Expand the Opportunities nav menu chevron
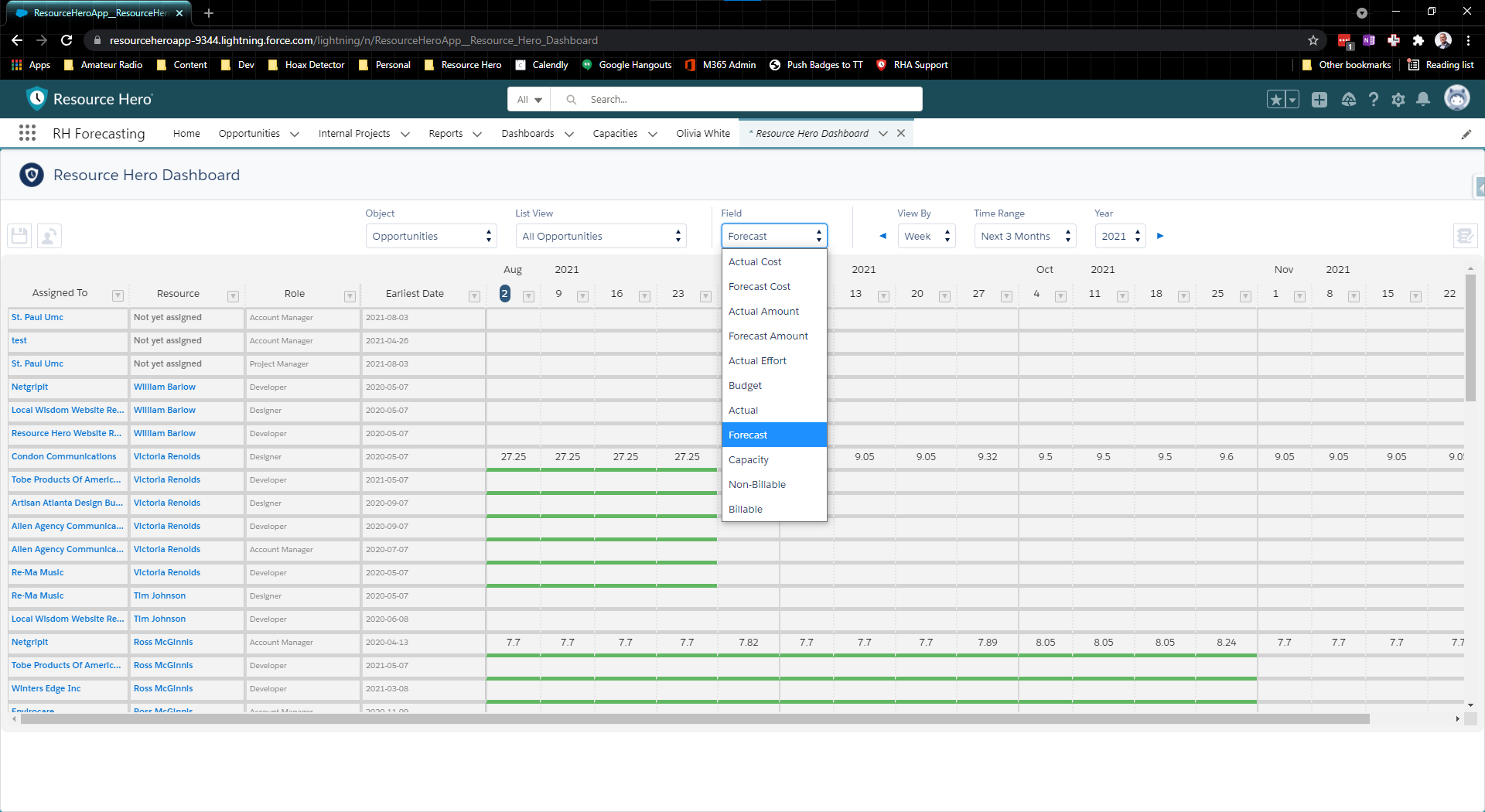Viewport: 1485px width, 812px height. pos(295,134)
